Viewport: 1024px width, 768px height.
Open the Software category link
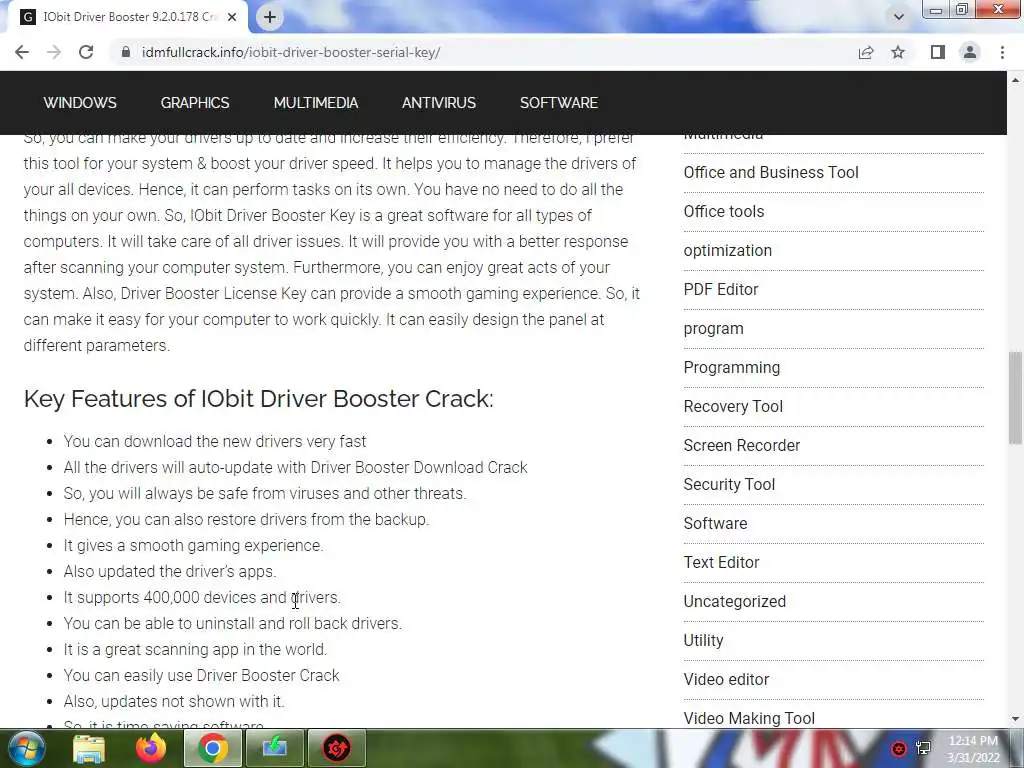(x=715, y=524)
